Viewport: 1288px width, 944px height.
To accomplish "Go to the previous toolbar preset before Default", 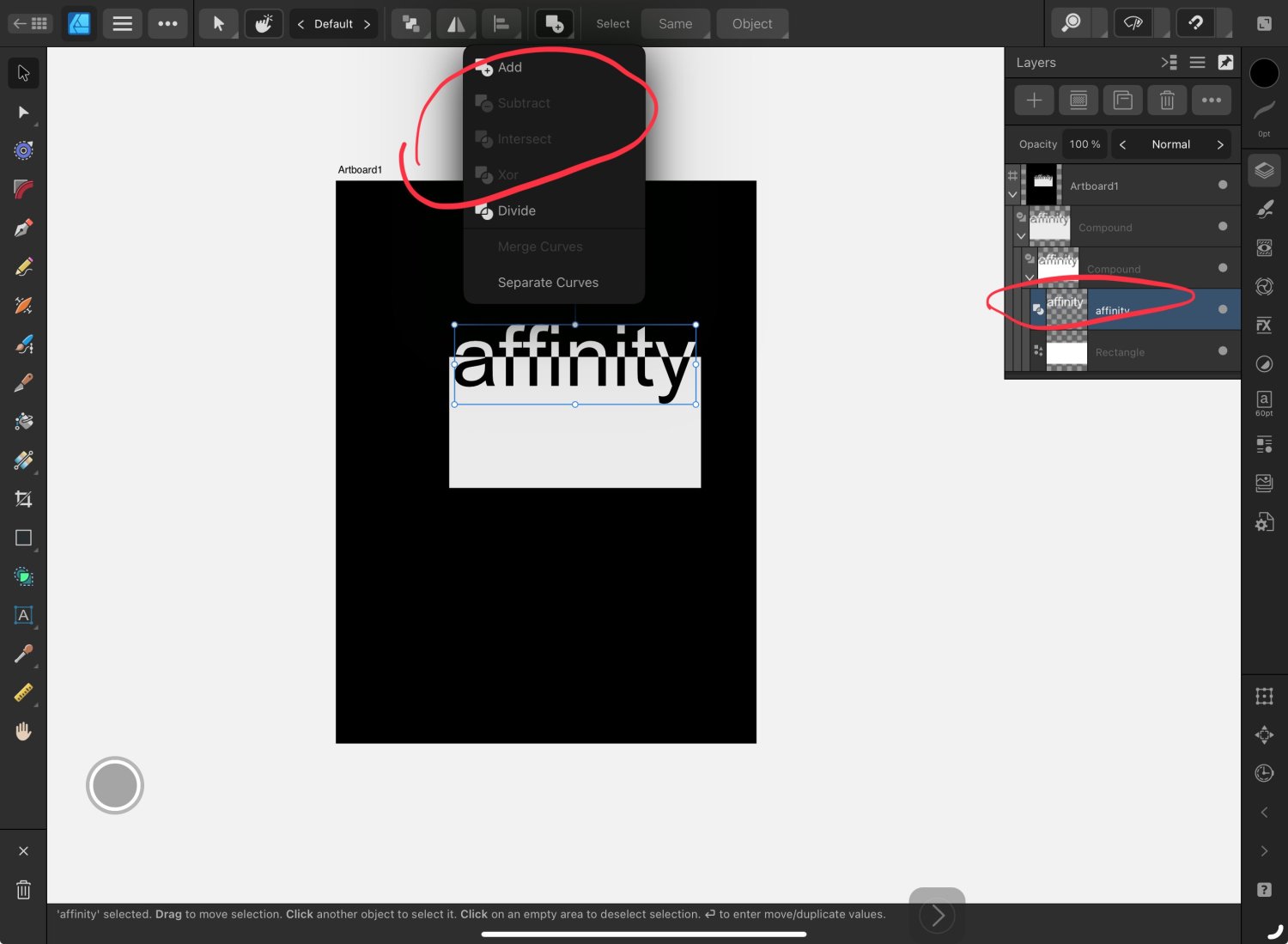I will (301, 24).
